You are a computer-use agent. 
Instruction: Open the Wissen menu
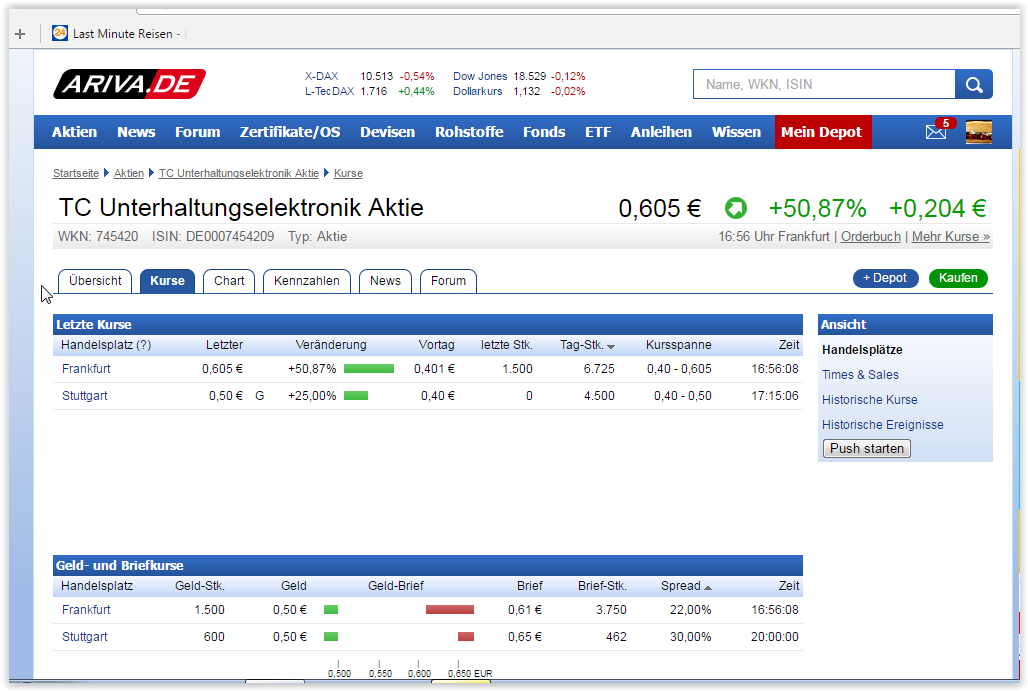pos(736,132)
